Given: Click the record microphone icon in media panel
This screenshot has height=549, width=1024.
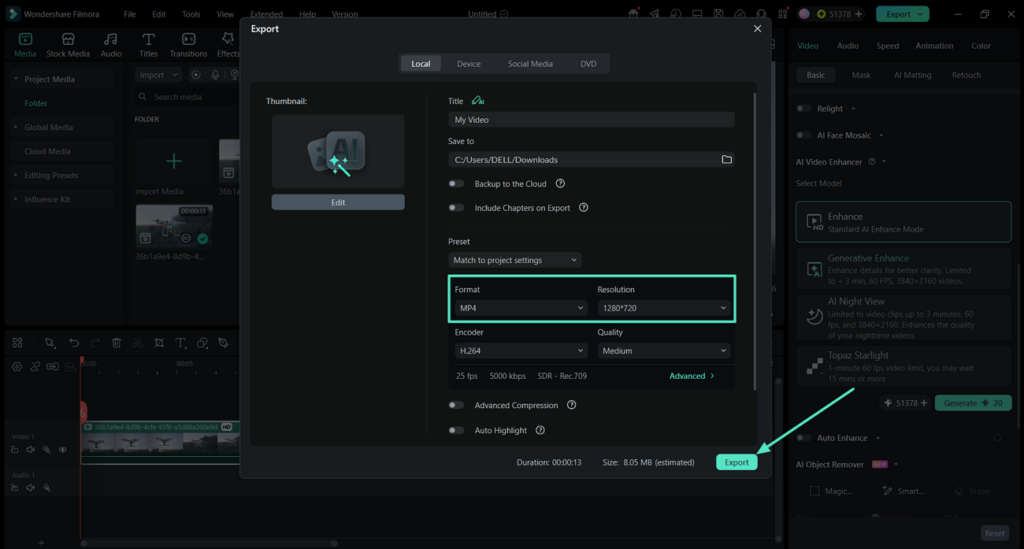Looking at the screenshot, I should (215, 75).
